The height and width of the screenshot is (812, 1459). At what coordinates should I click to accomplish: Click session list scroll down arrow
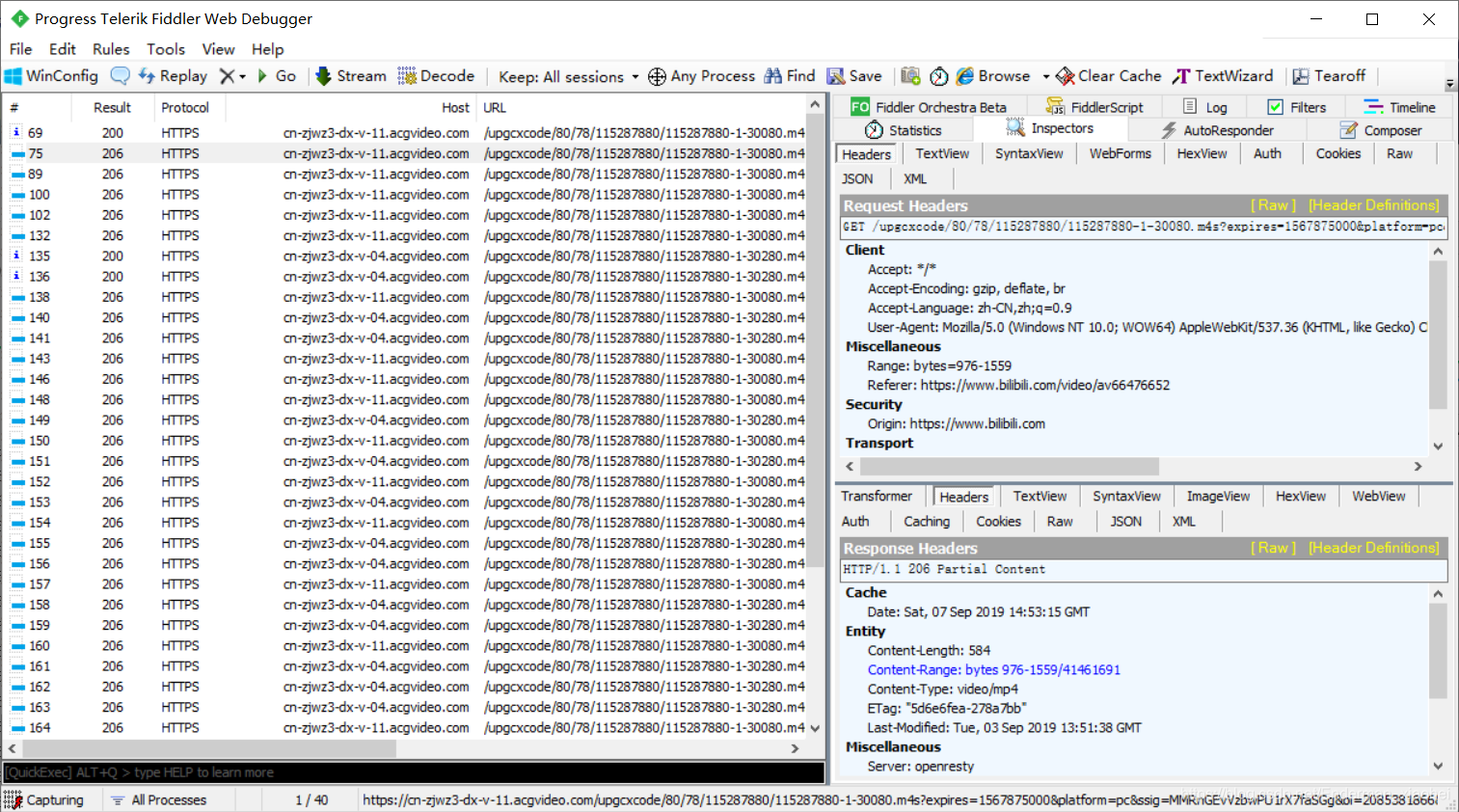(815, 728)
